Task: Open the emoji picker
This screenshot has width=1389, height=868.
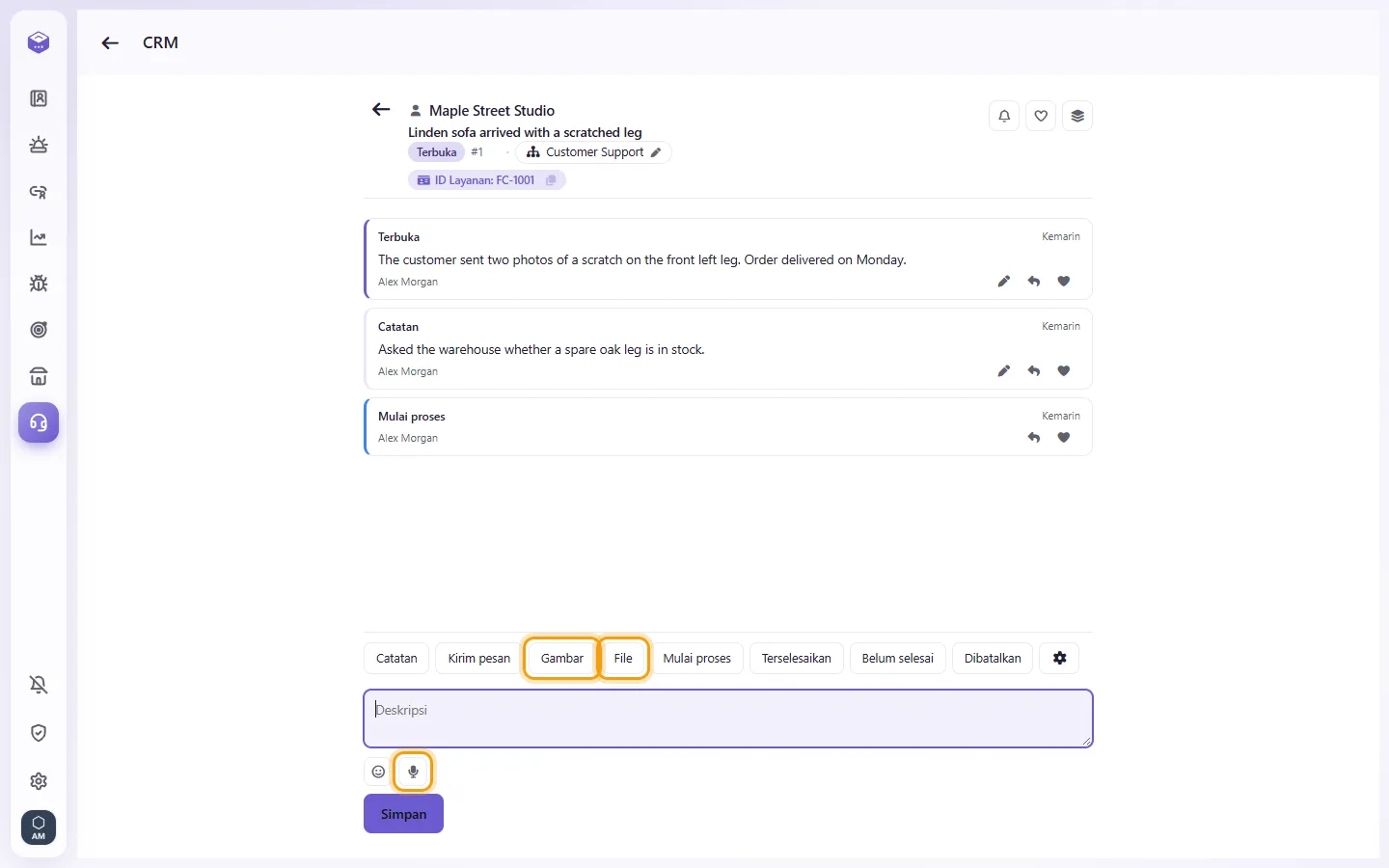Action: (x=378, y=772)
